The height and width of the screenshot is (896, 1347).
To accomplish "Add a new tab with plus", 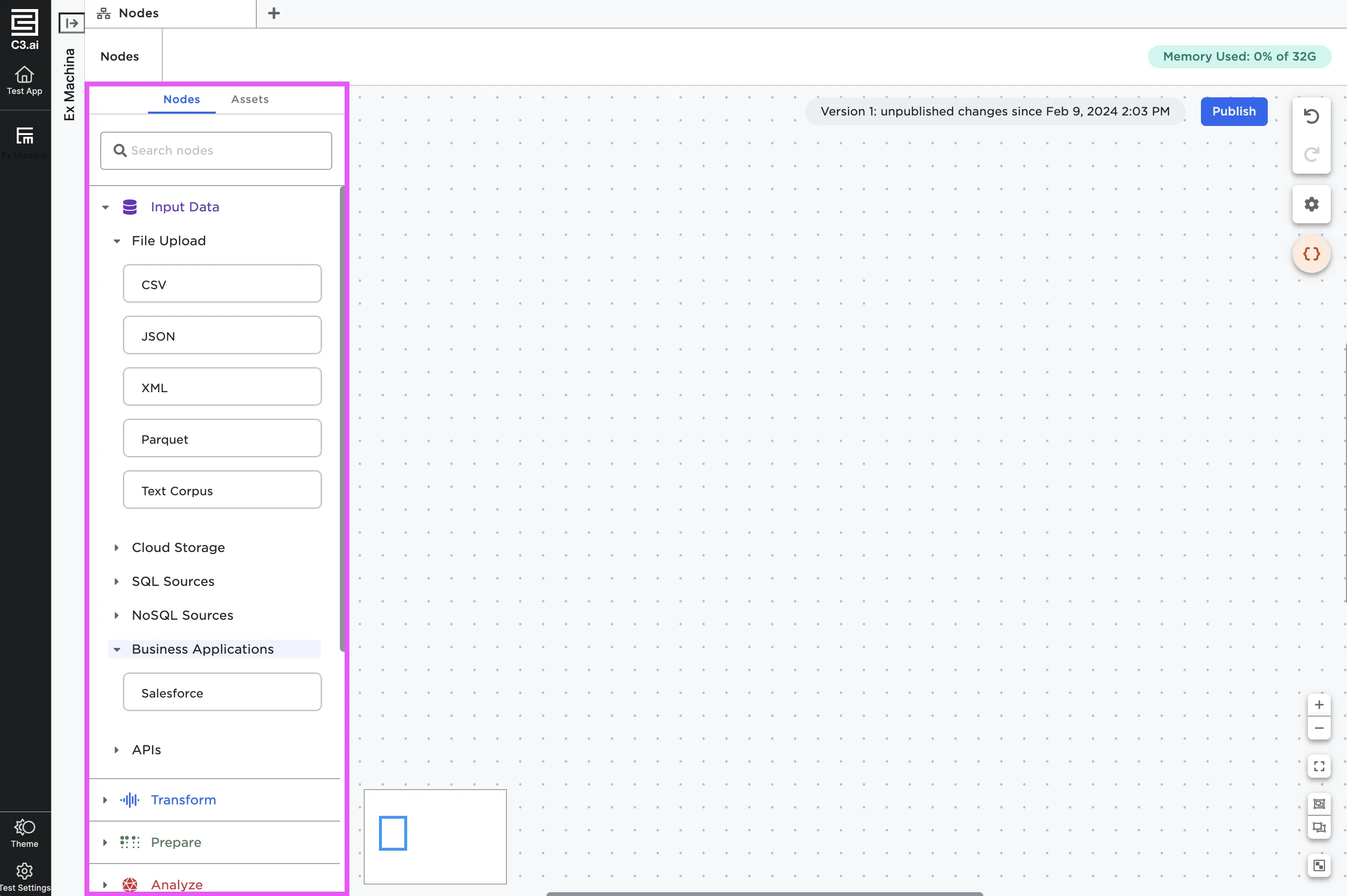I will [x=274, y=13].
